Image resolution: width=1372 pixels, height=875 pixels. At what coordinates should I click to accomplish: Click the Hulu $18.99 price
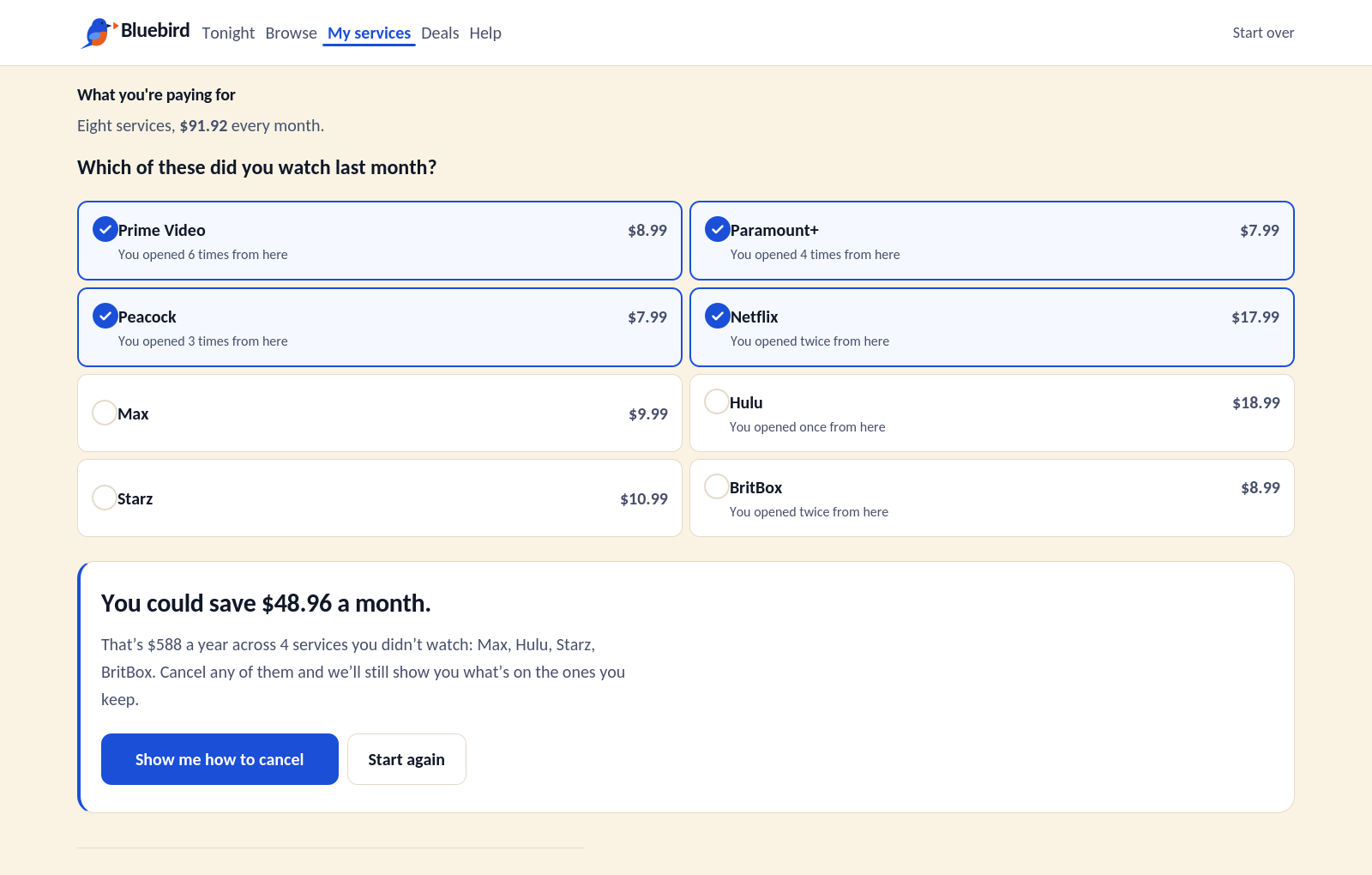click(1256, 402)
